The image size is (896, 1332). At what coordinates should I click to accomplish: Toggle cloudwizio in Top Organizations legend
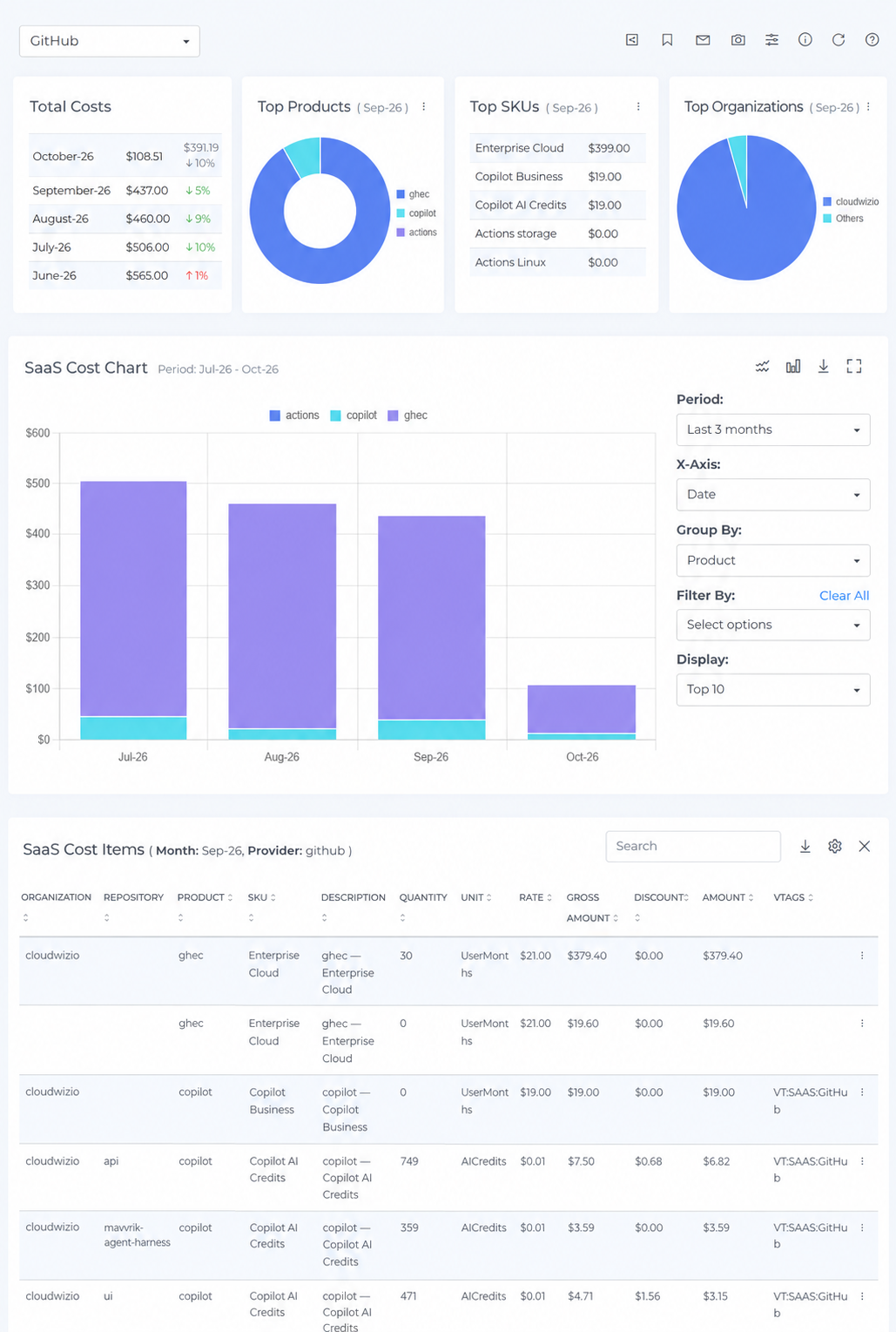pos(851,201)
